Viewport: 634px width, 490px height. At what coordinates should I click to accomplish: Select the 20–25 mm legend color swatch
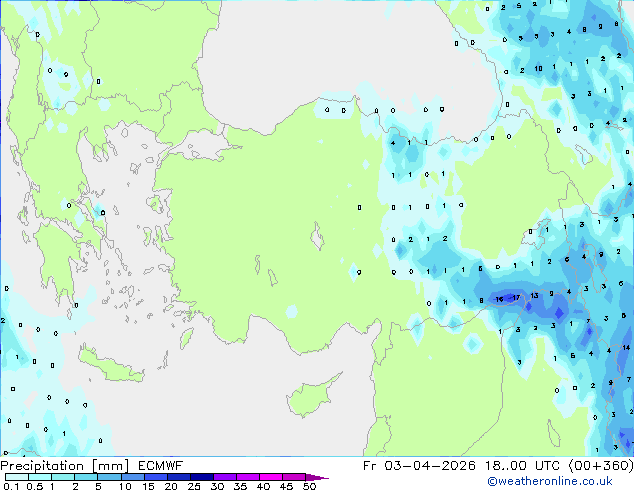click(179, 477)
